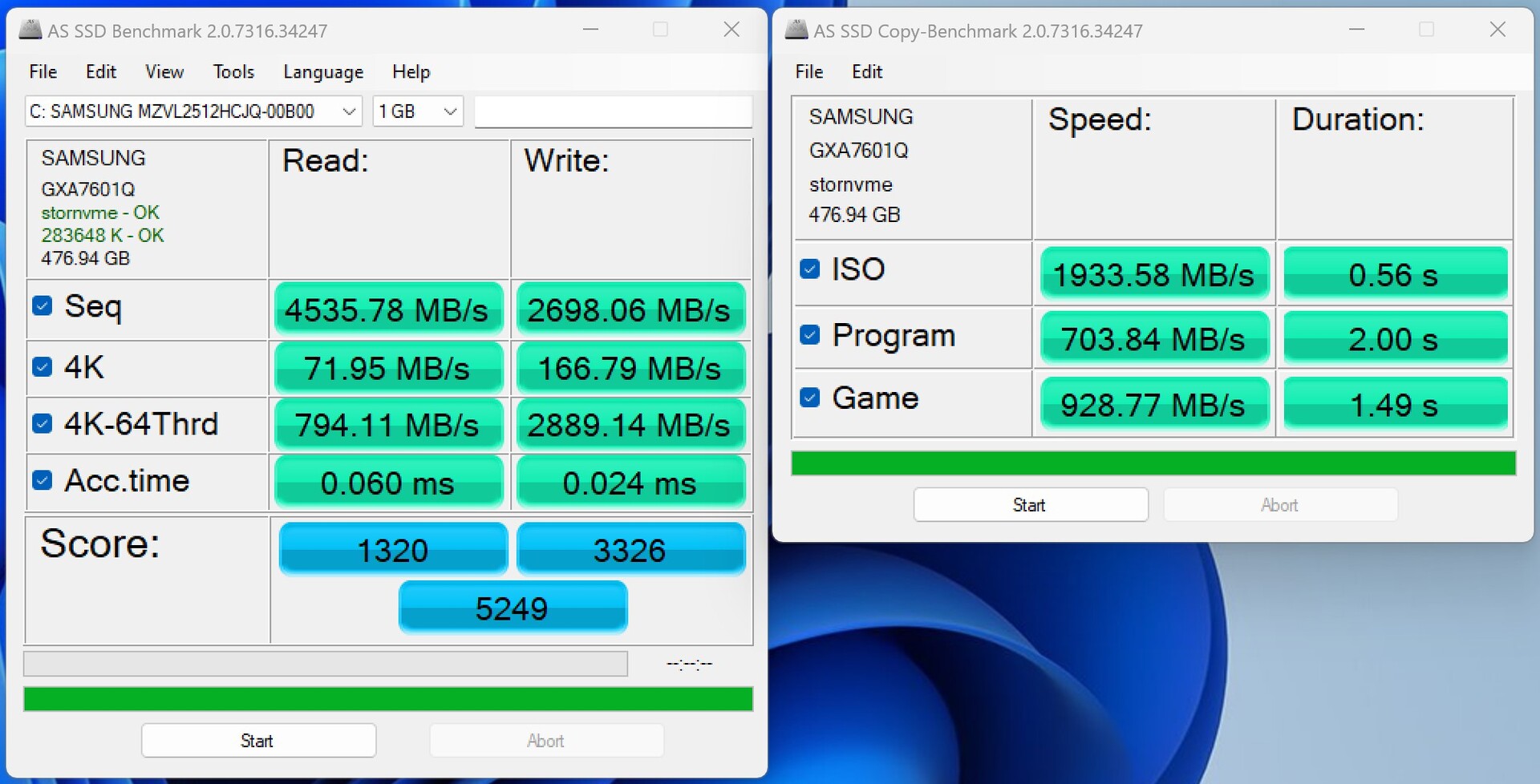Open the 1 GB test size dropdown
Viewport: 1540px width, 784px height.
[x=418, y=111]
